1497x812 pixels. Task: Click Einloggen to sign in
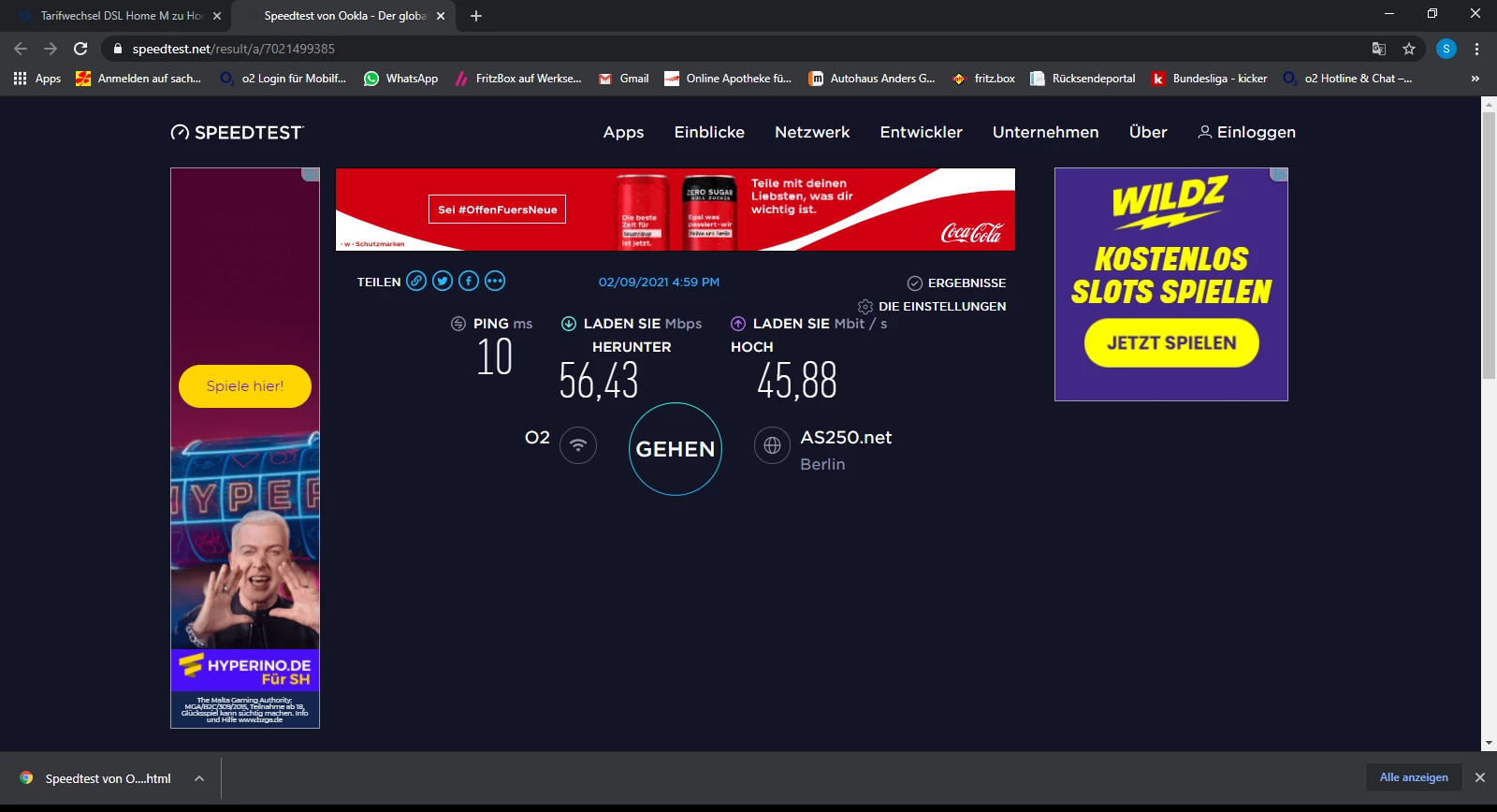pos(1247,133)
